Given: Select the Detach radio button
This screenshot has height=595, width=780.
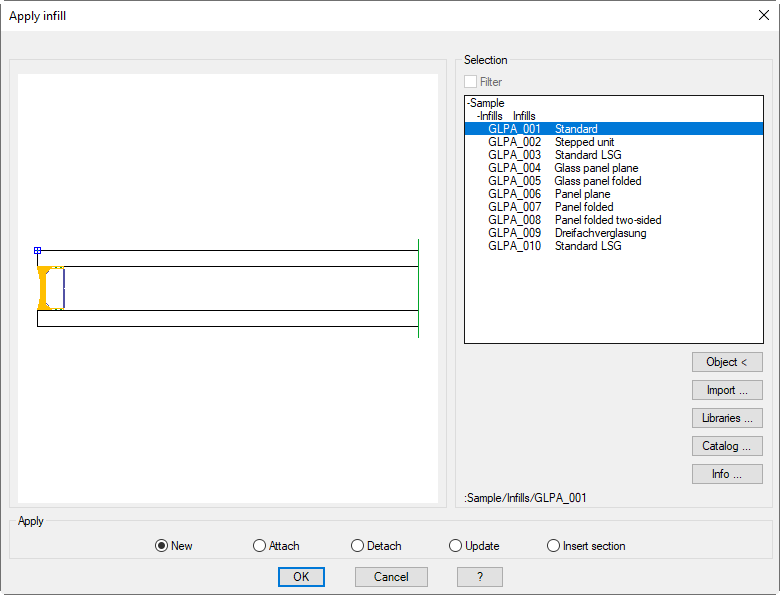Looking at the screenshot, I should coord(357,546).
